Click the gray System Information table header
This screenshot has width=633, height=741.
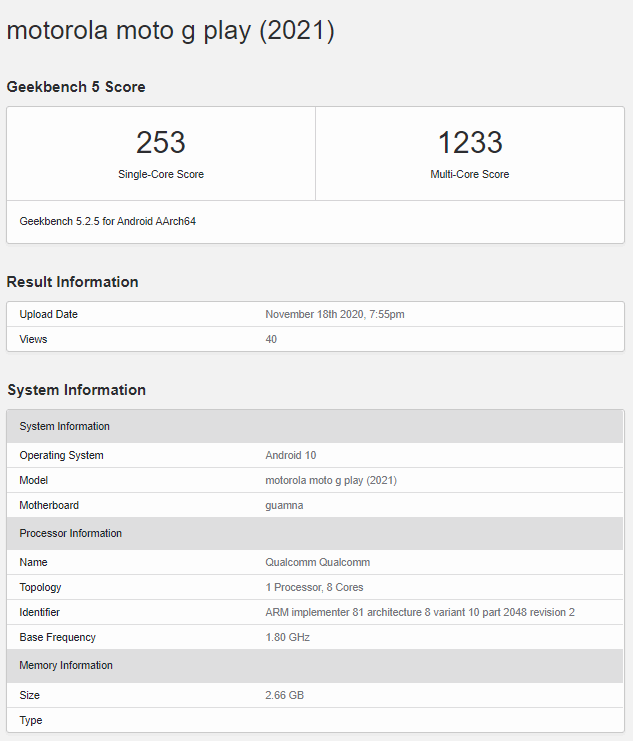(x=315, y=426)
